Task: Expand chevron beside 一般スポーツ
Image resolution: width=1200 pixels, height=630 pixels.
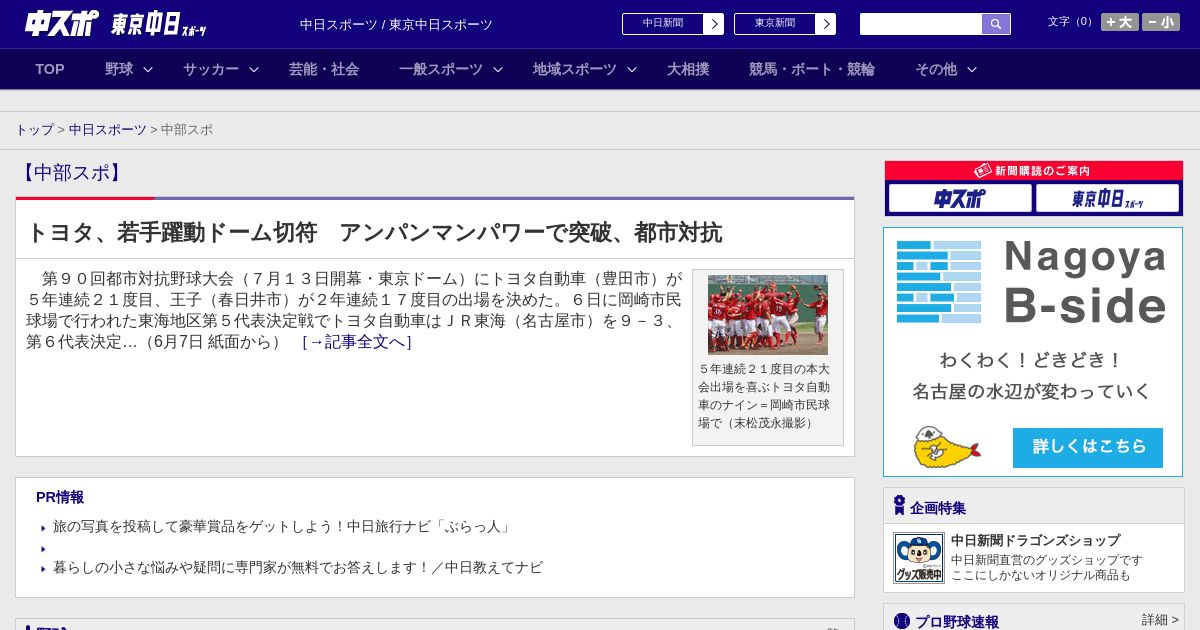Action: 498,69
